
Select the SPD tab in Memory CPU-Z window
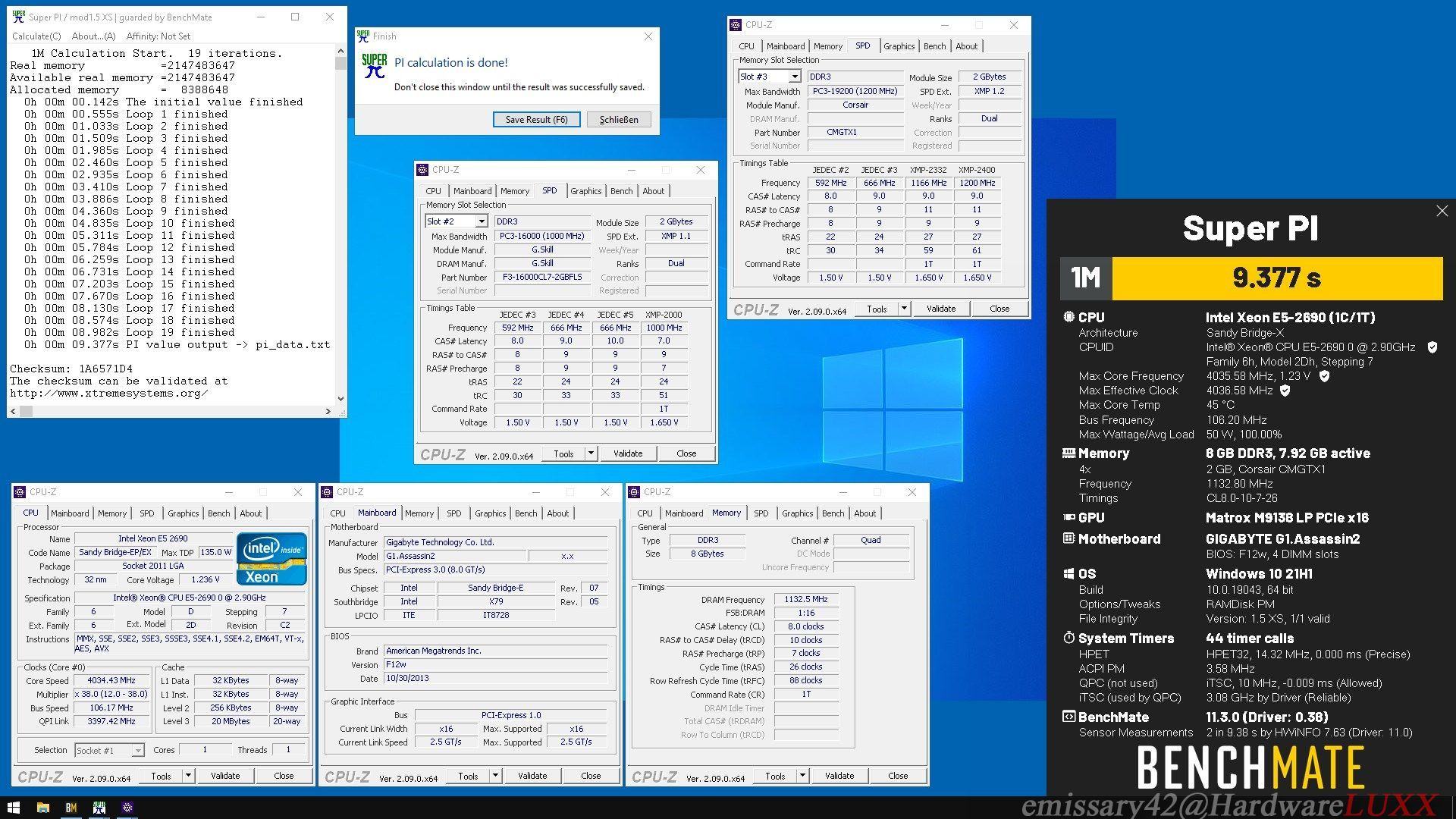pyautogui.click(x=761, y=513)
